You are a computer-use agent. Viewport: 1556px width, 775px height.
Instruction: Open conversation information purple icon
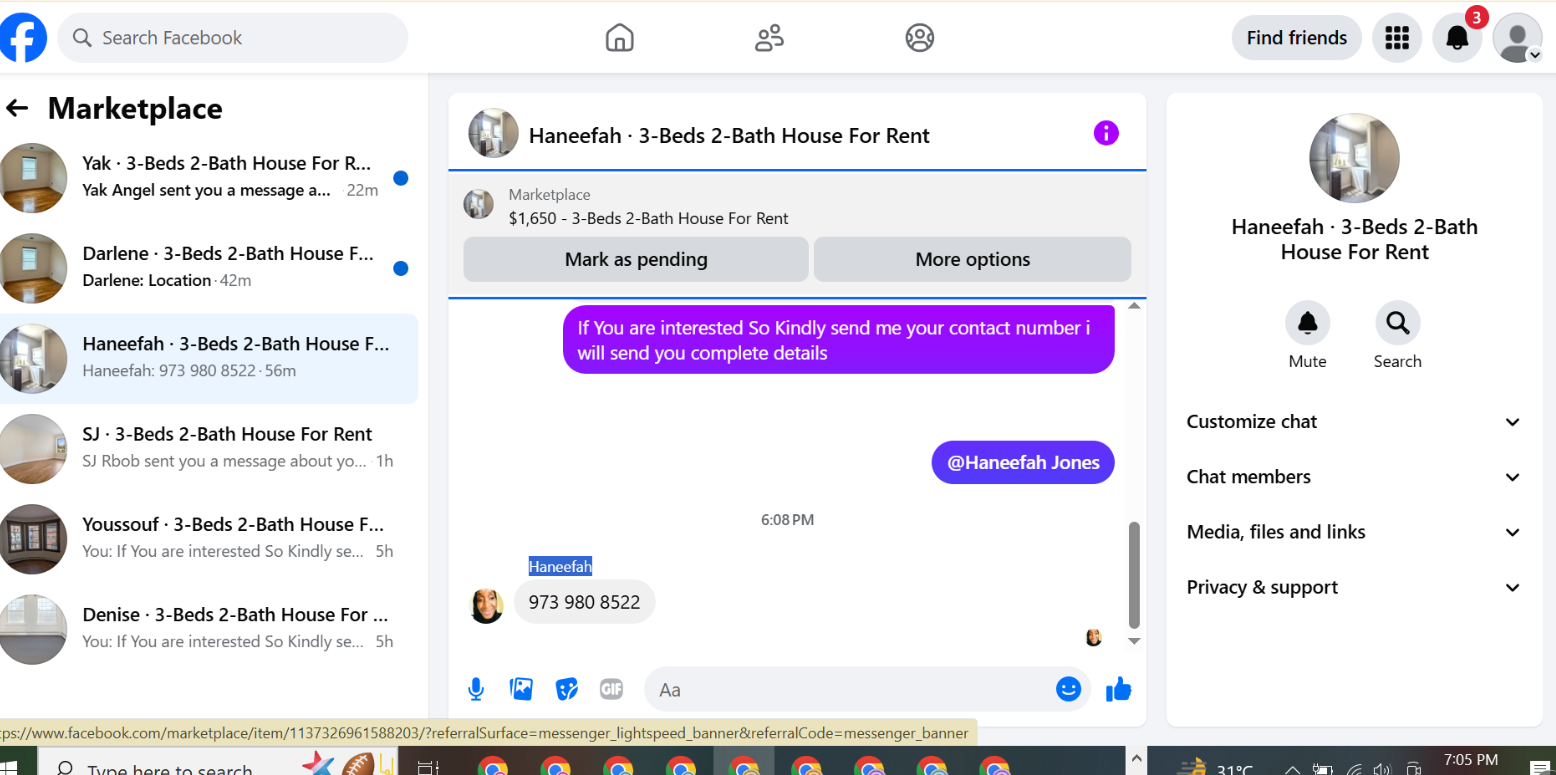(x=1106, y=133)
